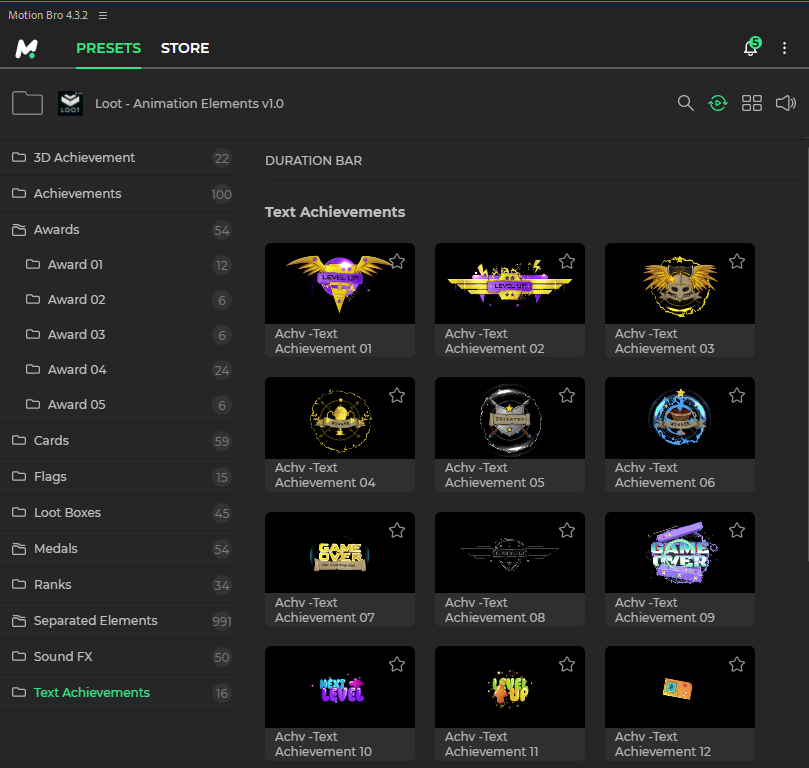Star the Text Achievement 11 preset
Image resolution: width=809 pixels, height=768 pixels.
(x=567, y=664)
